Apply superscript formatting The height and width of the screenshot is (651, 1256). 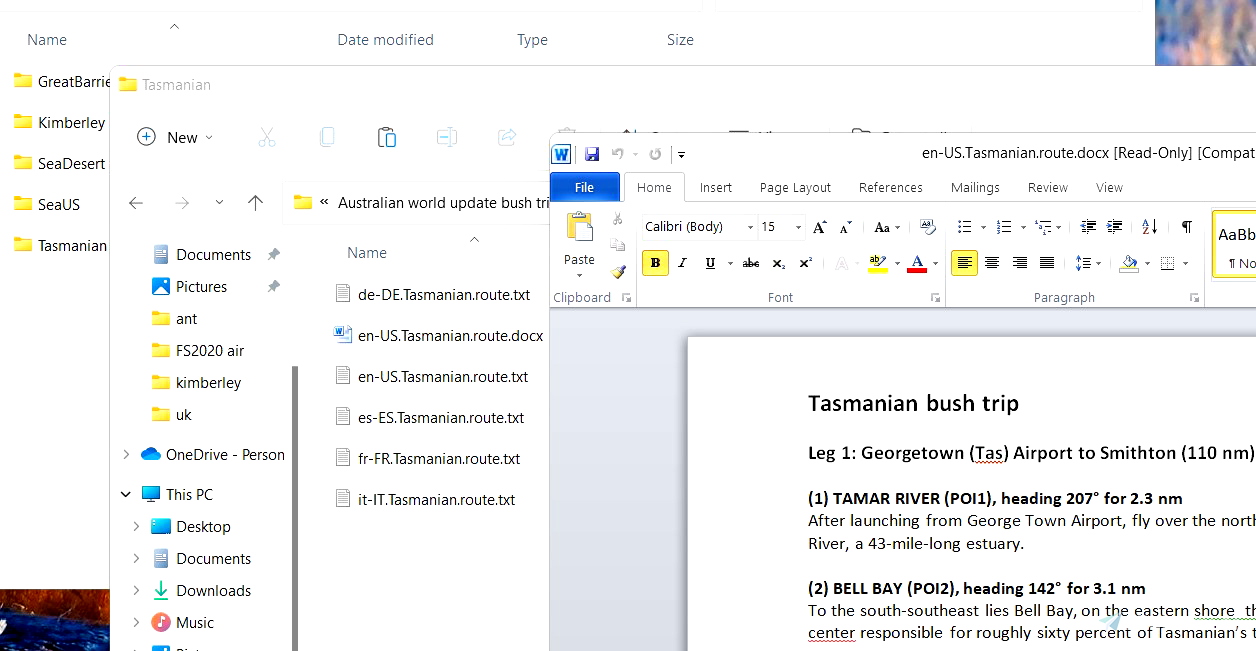pos(806,263)
